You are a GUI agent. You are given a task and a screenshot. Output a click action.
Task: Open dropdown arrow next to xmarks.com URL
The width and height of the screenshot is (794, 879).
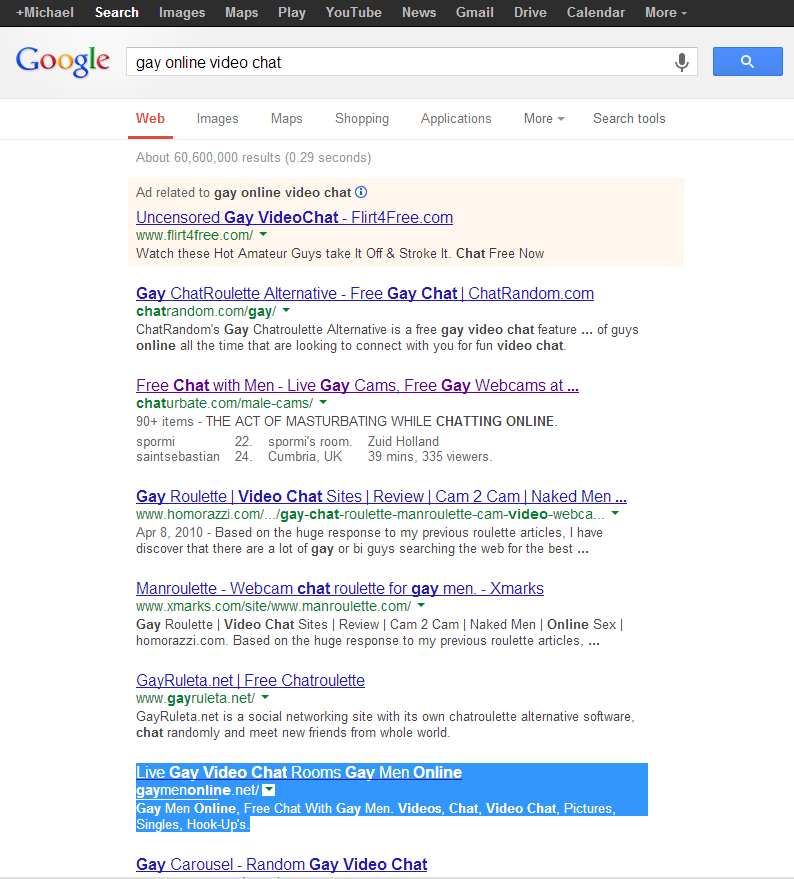(x=421, y=605)
